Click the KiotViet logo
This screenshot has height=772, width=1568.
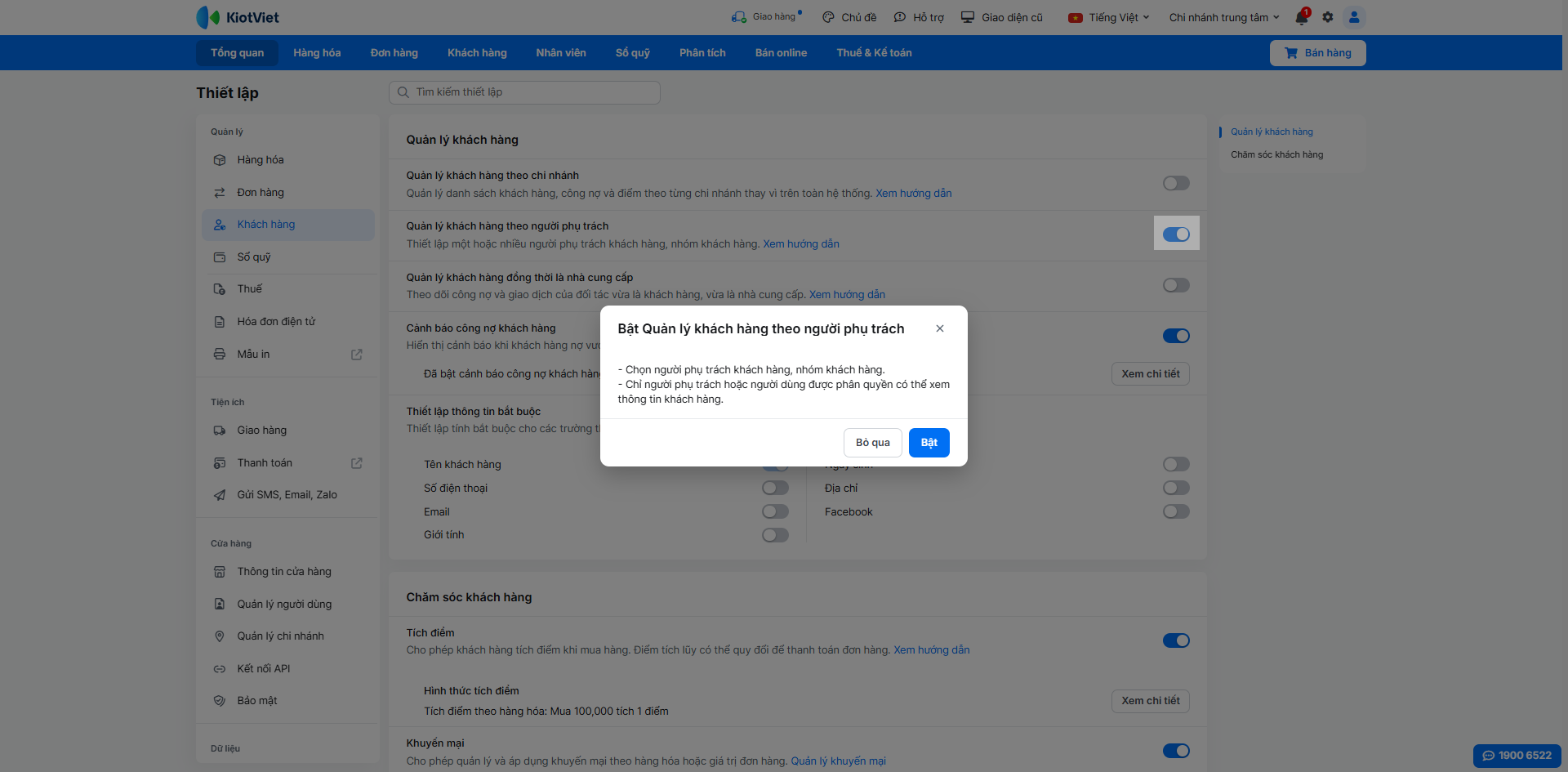238,17
